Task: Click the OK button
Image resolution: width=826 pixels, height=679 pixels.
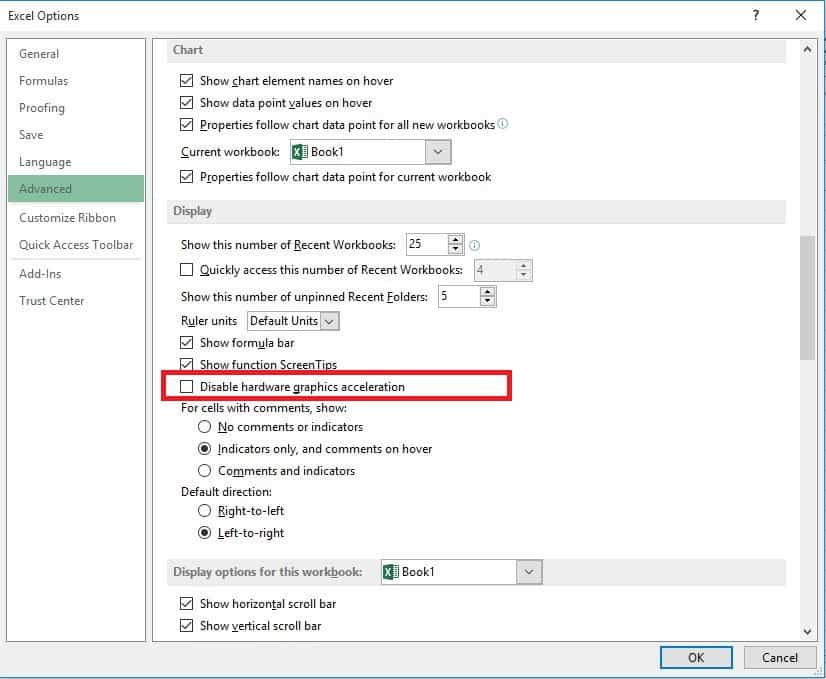Action: (695, 657)
